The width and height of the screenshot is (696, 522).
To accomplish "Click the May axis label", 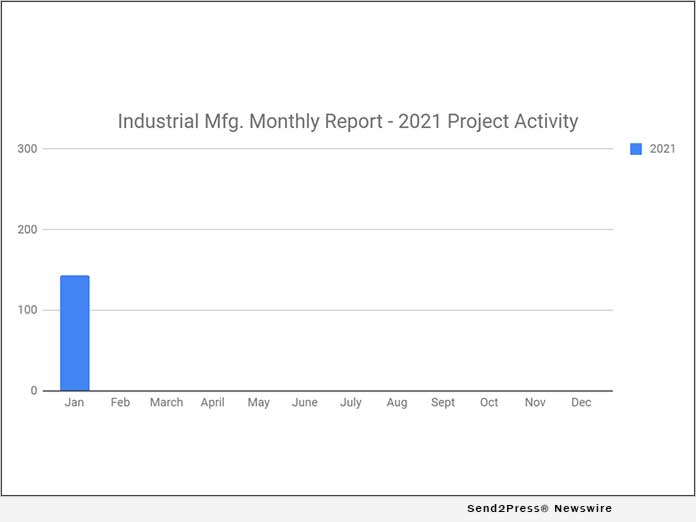I will tap(259, 402).
